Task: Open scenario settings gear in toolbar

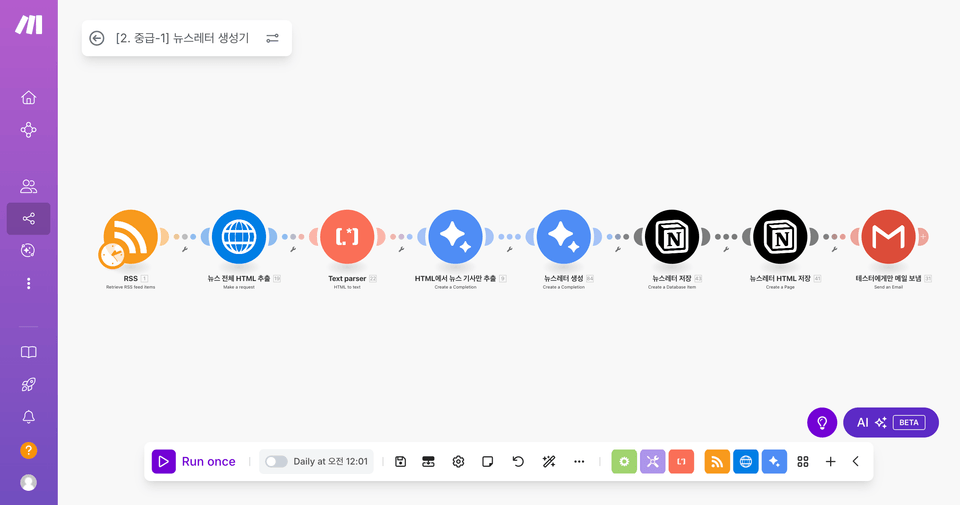Action: 458,462
